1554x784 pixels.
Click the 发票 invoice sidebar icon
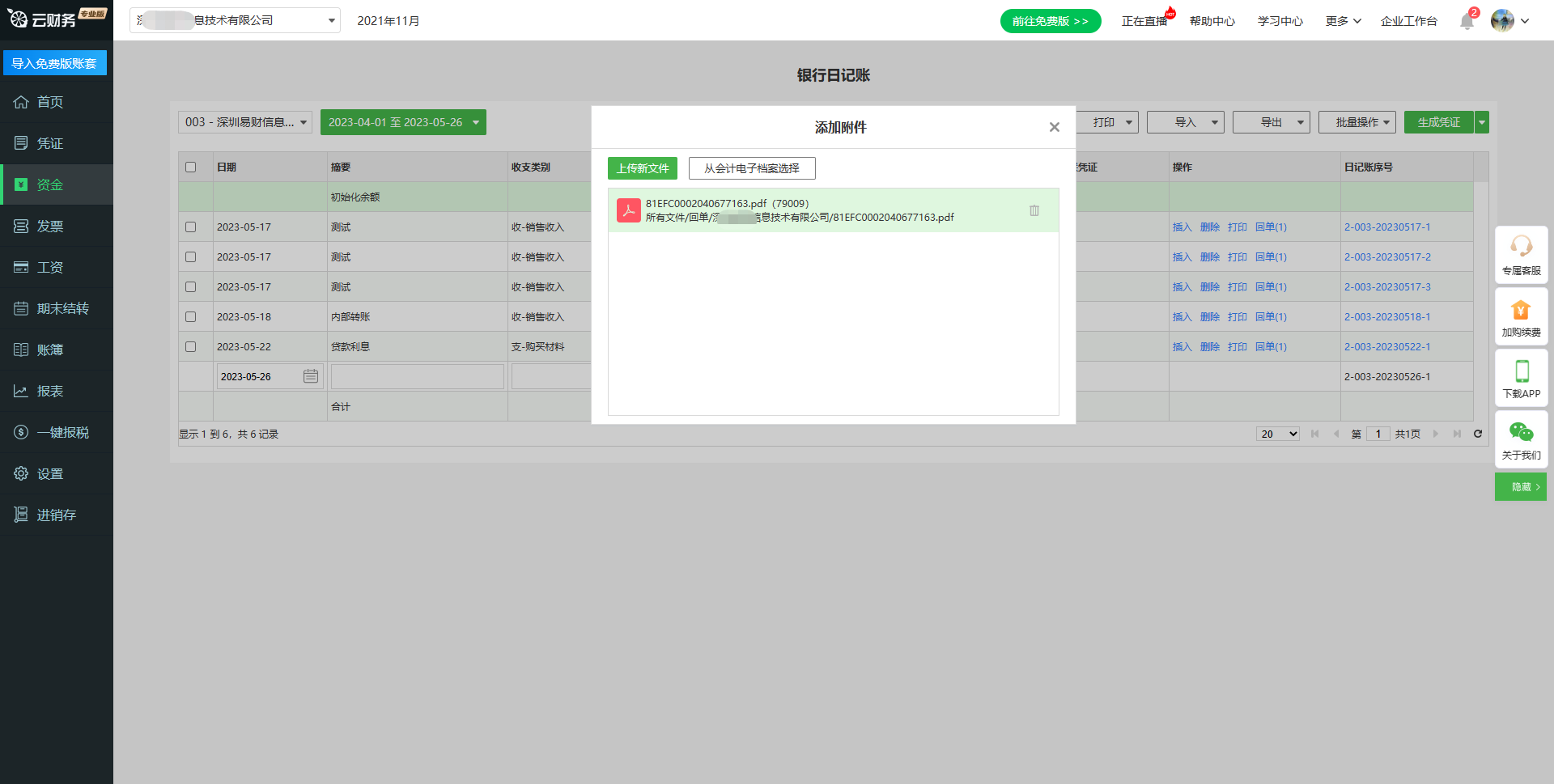21,226
